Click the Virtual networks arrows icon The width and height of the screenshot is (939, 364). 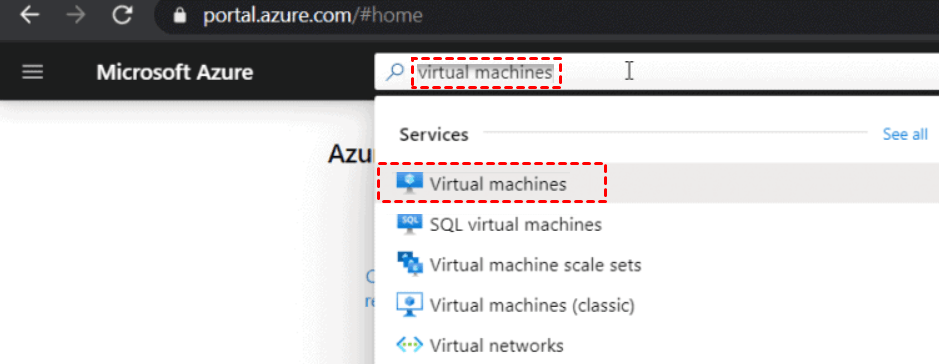[x=410, y=345]
